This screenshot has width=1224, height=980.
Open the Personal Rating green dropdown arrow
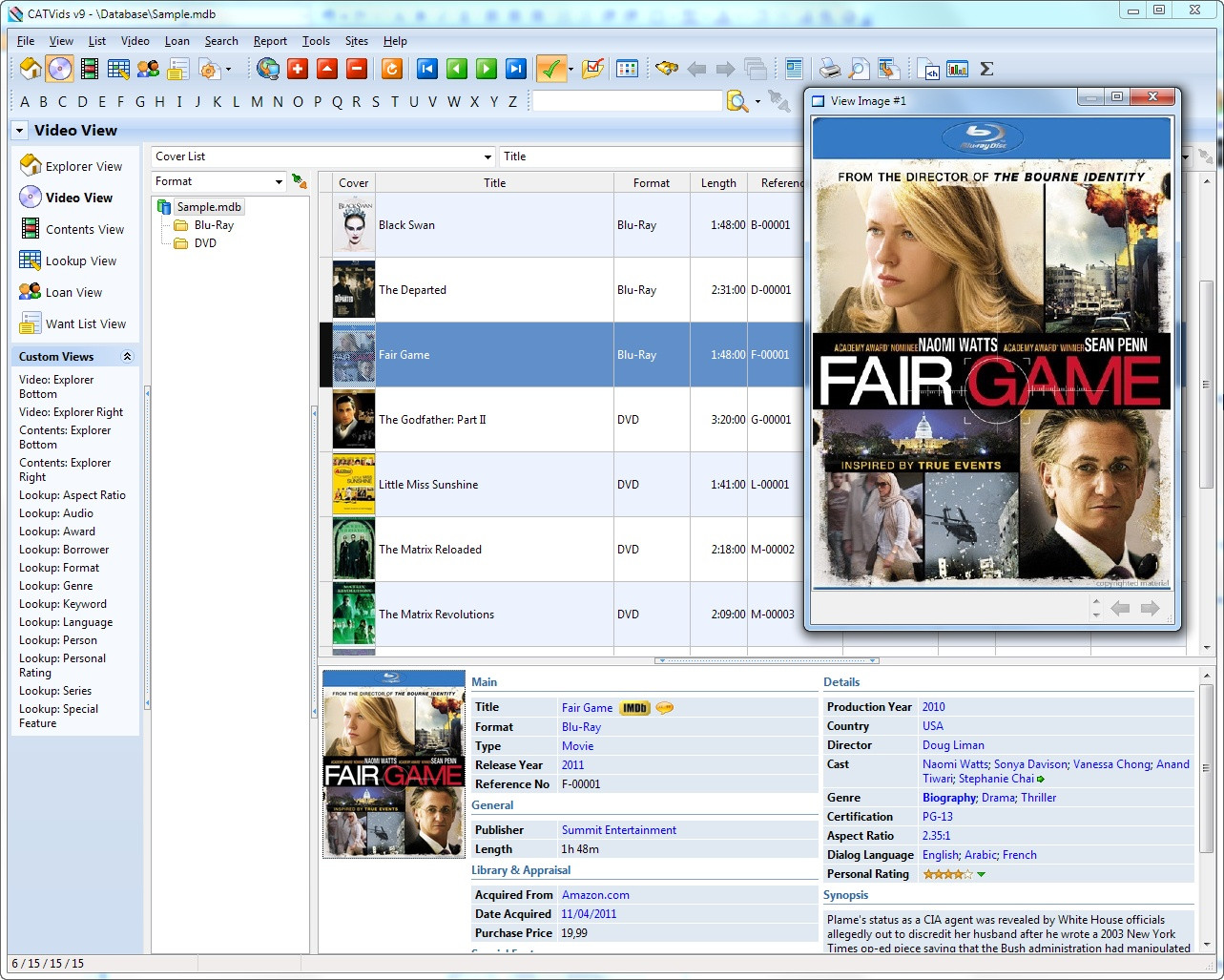pos(981,875)
